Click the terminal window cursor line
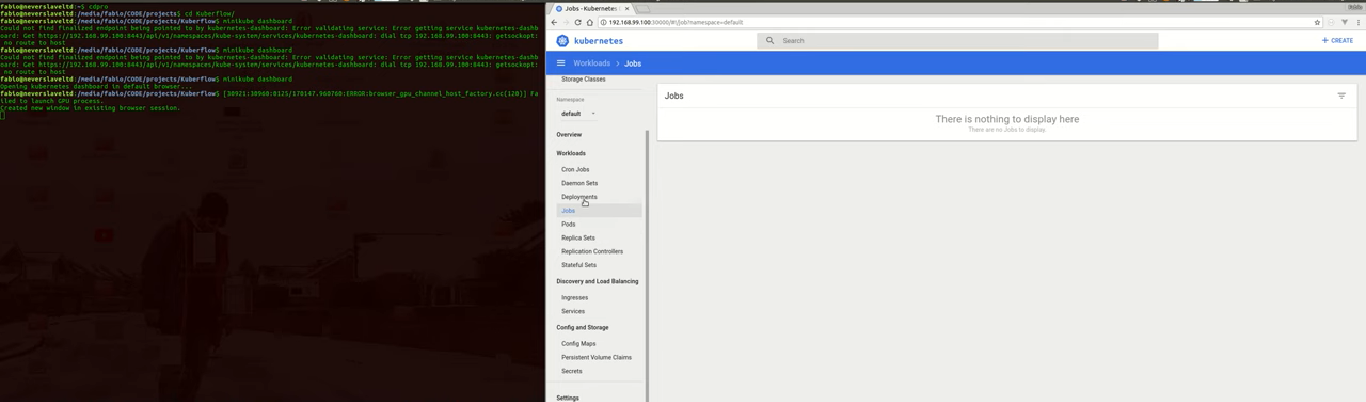Viewport: 1366px width, 402px height. click(x=3, y=115)
